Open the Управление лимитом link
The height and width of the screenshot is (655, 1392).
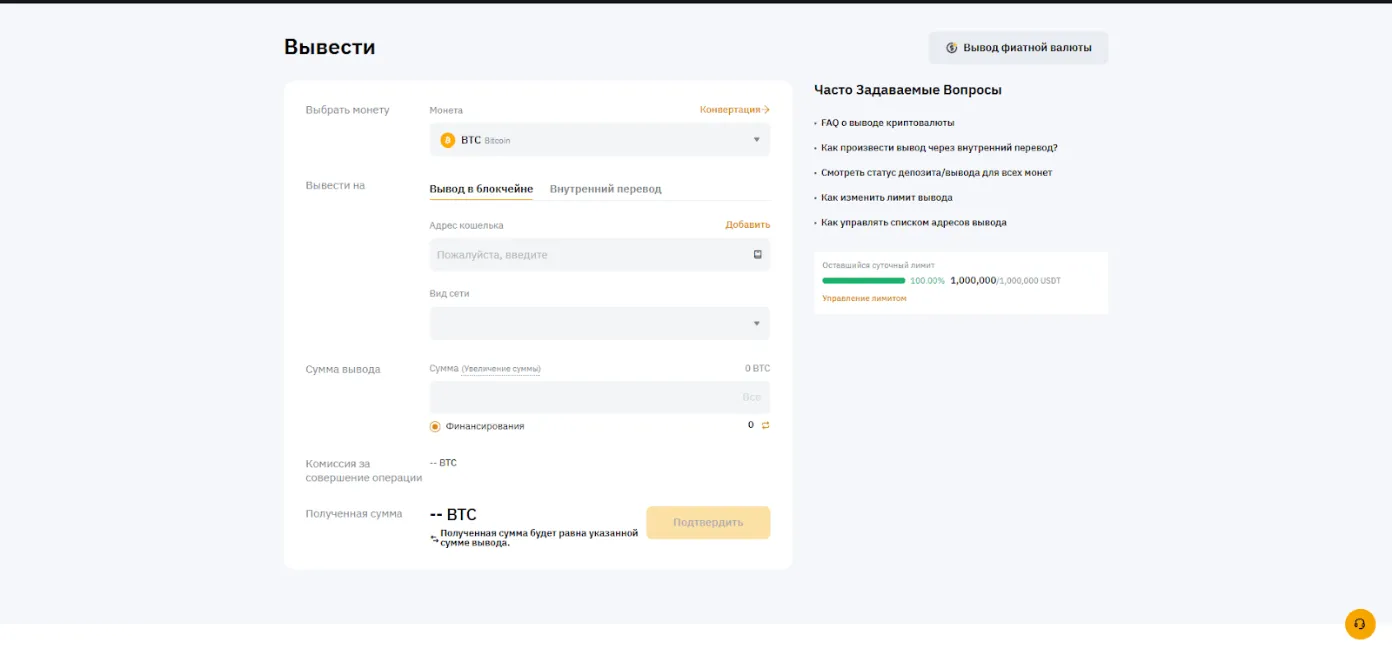(x=864, y=298)
